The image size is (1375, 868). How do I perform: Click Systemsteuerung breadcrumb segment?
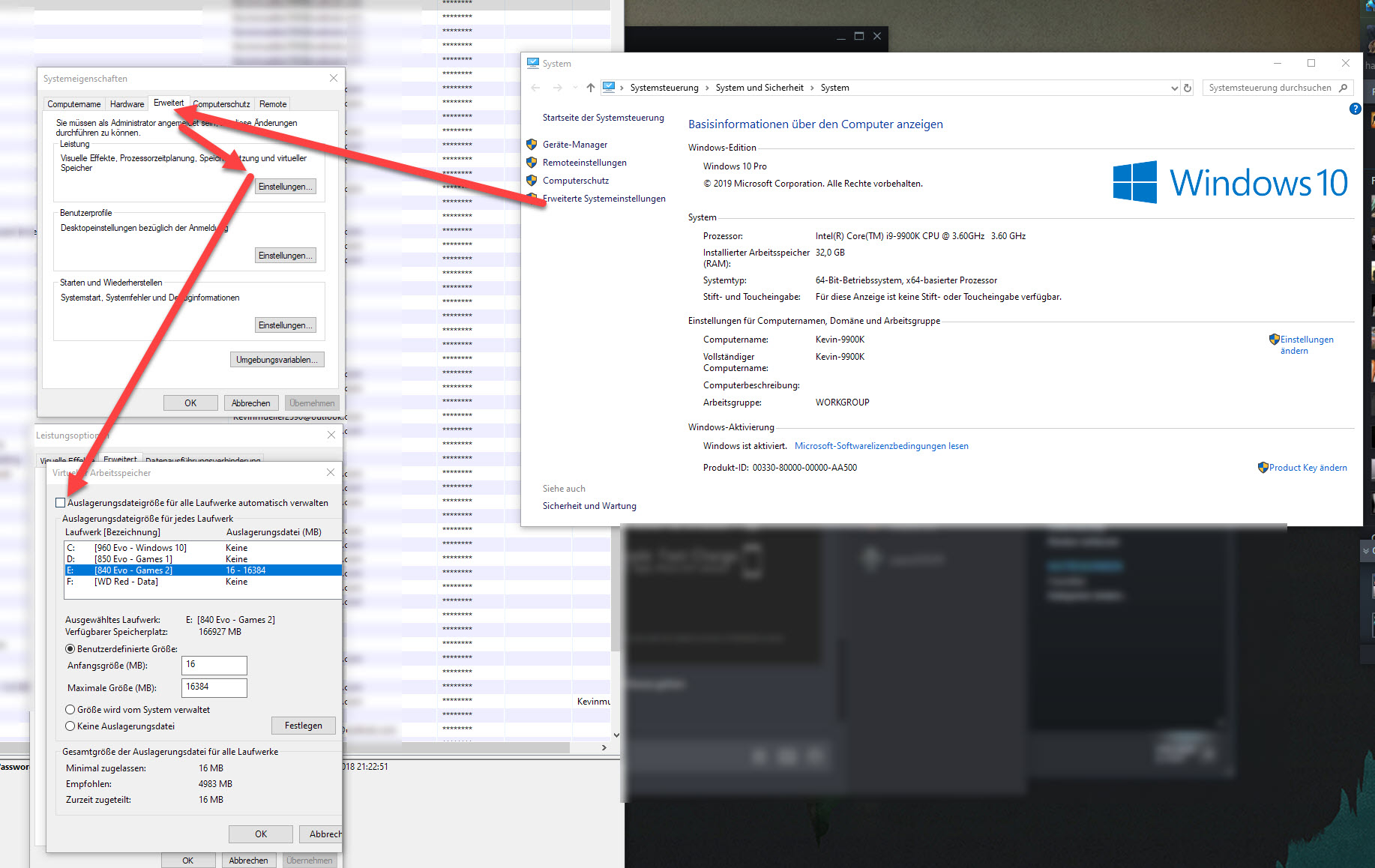(664, 88)
